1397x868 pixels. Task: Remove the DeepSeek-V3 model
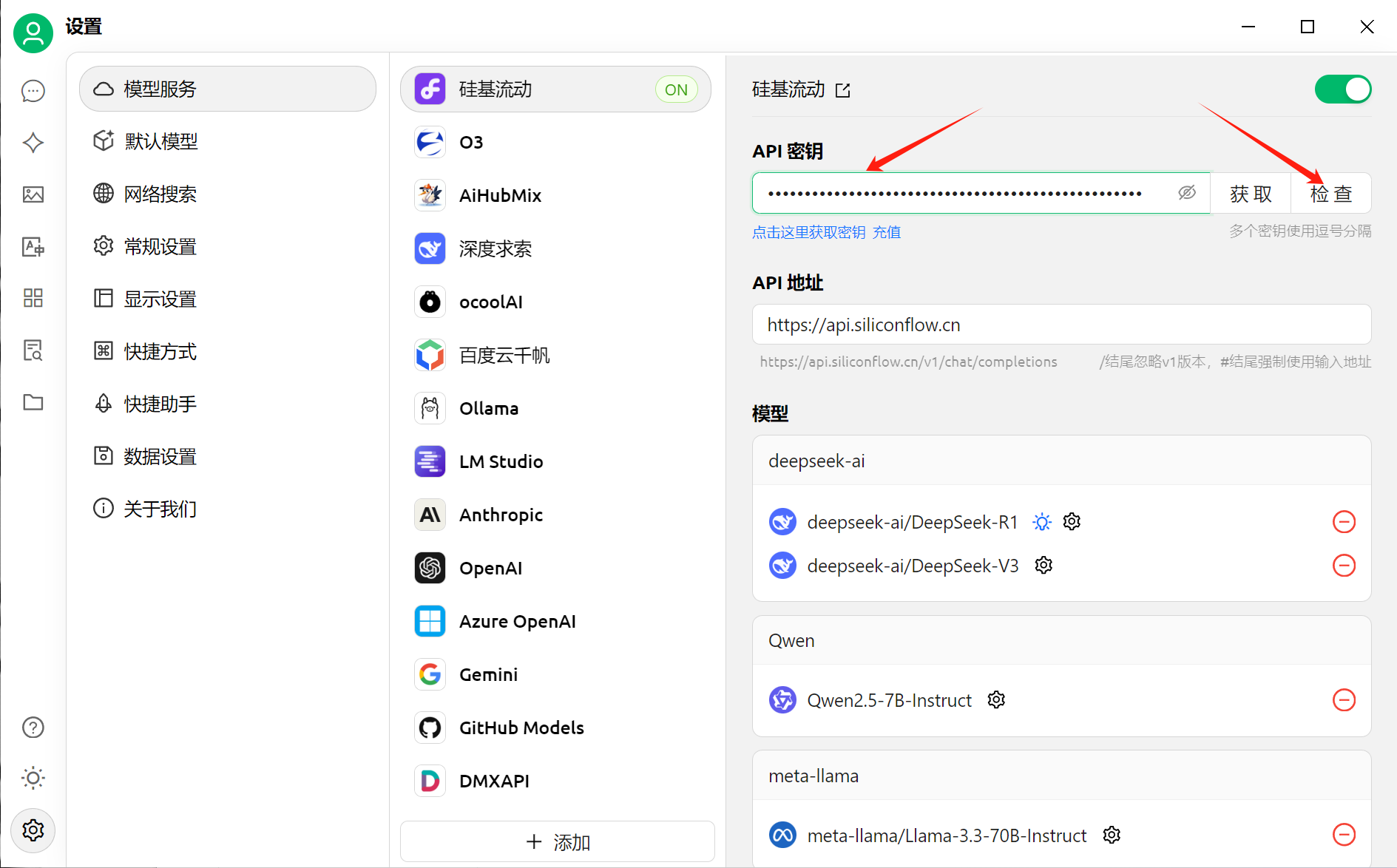1344,566
